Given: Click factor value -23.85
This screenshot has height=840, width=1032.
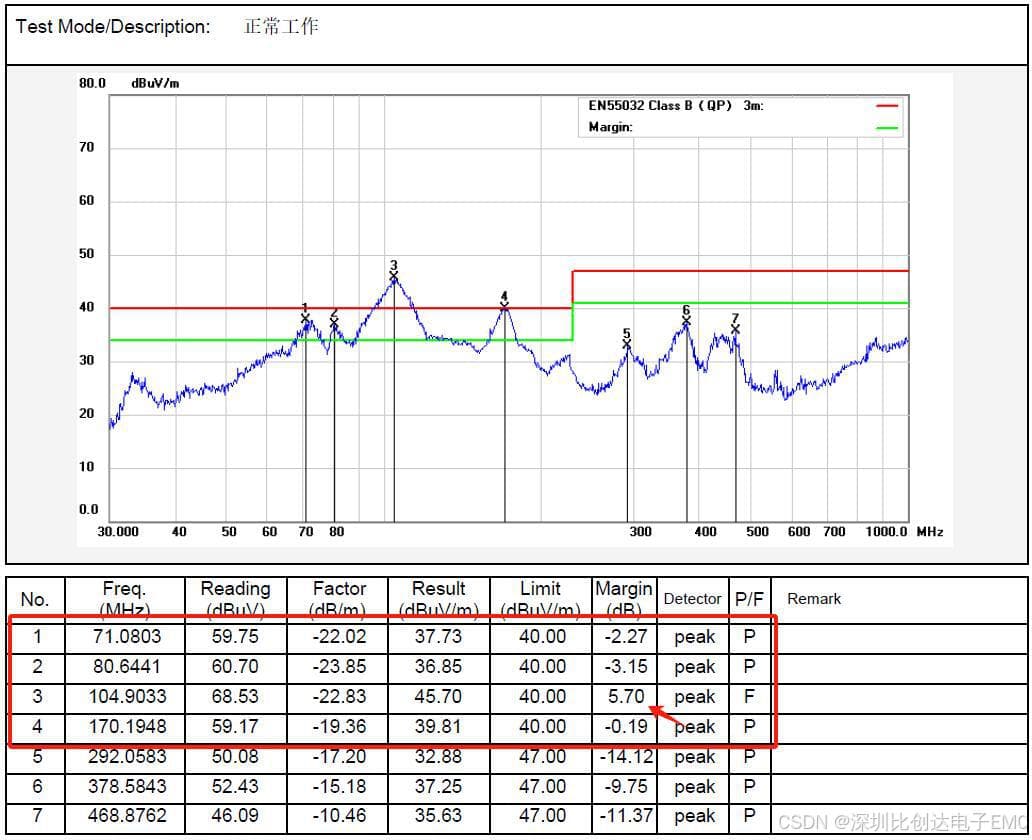Looking at the screenshot, I should pyautogui.click(x=338, y=666).
